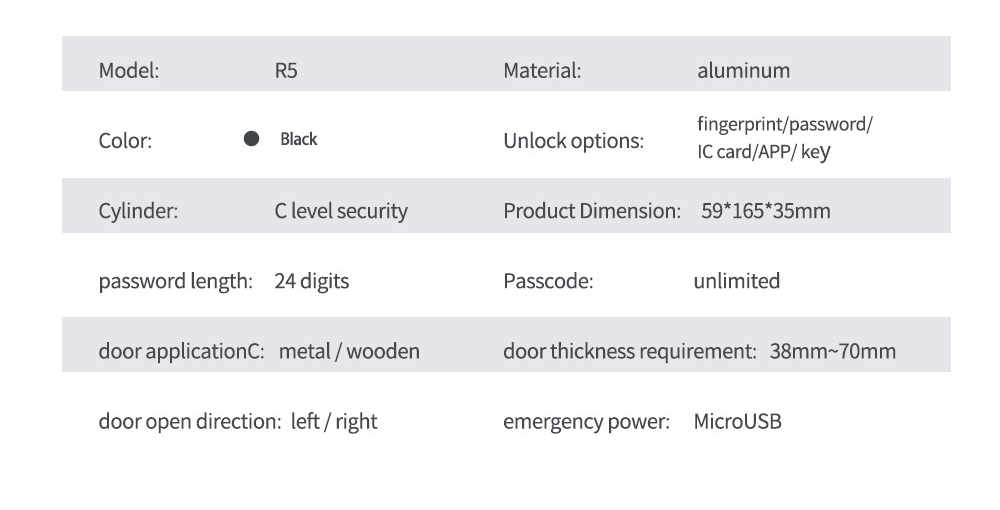Viewport: 1000px width, 510px height.
Task: Click the black color dot swatch
Action: coord(252,139)
